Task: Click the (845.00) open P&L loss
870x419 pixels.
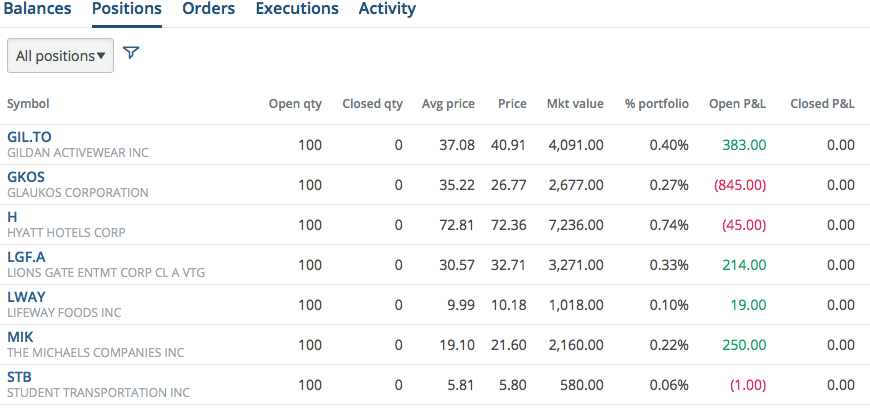Action: [740, 185]
